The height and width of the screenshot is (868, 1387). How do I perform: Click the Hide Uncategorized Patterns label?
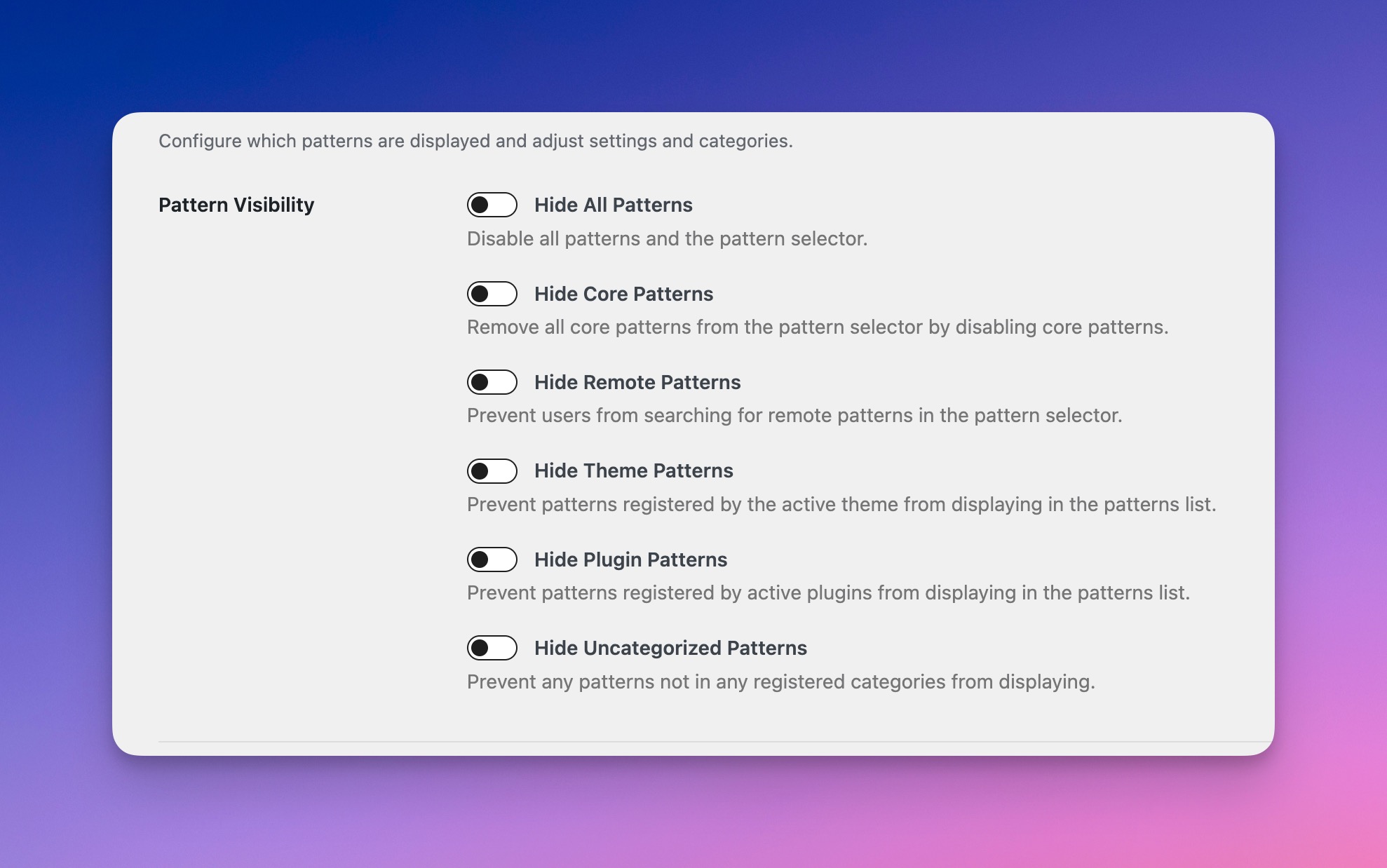[x=670, y=648]
